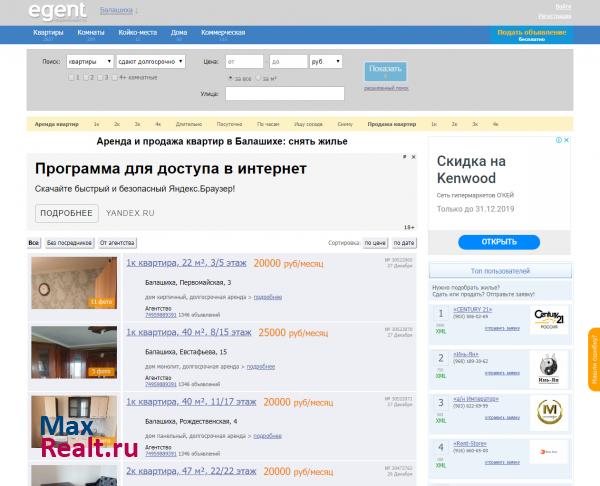Send request link under «Rent-Store»
The height and width of the screenshot is (486, 600).
click(x=502, y=462)
